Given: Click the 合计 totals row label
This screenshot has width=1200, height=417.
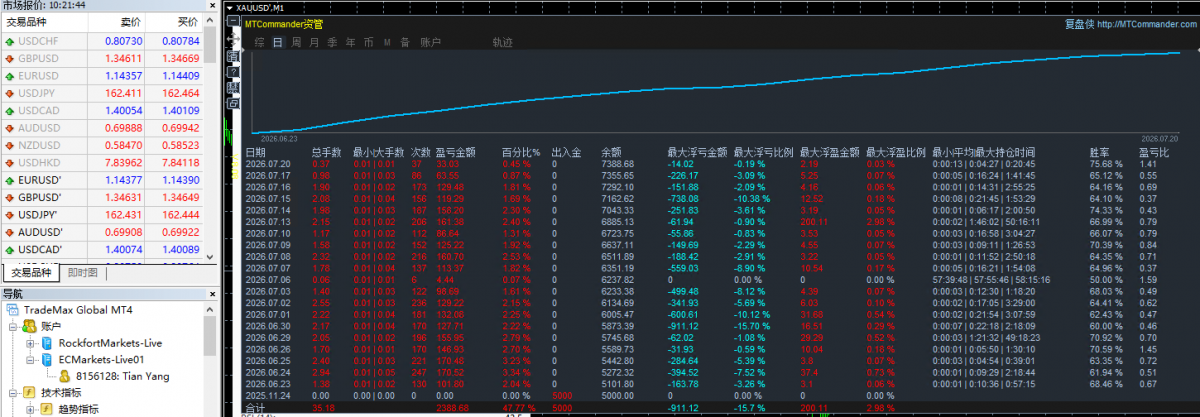Looking at the screenshot, I should [256, 408].
